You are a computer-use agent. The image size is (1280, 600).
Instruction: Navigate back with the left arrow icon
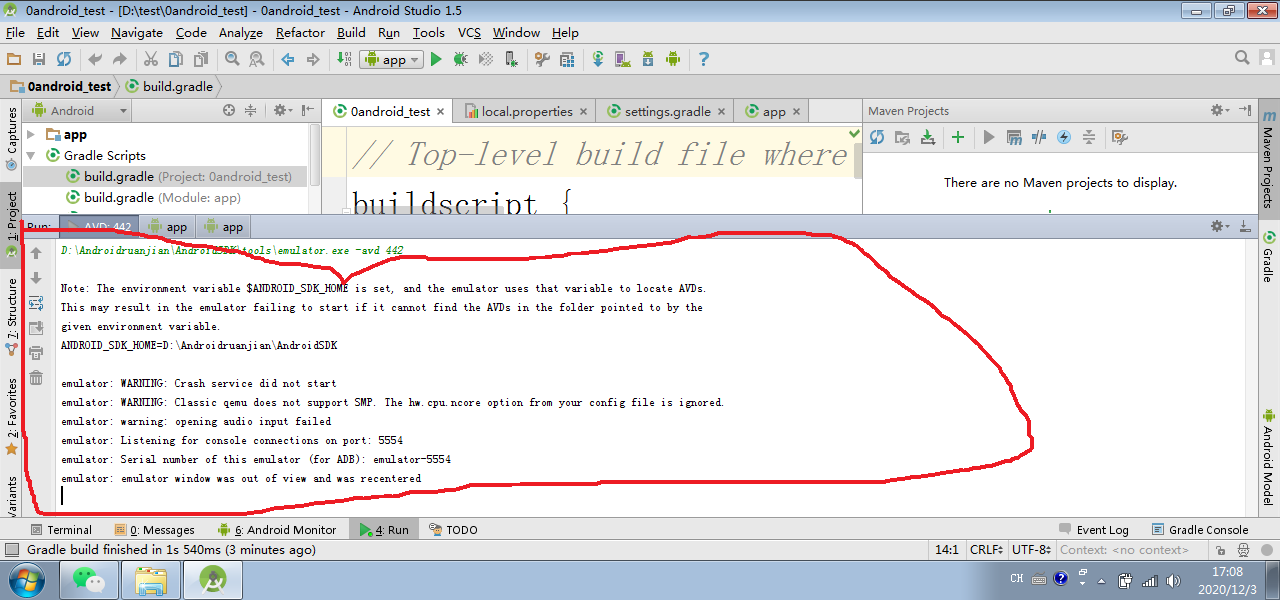click(x=288, y=59)
